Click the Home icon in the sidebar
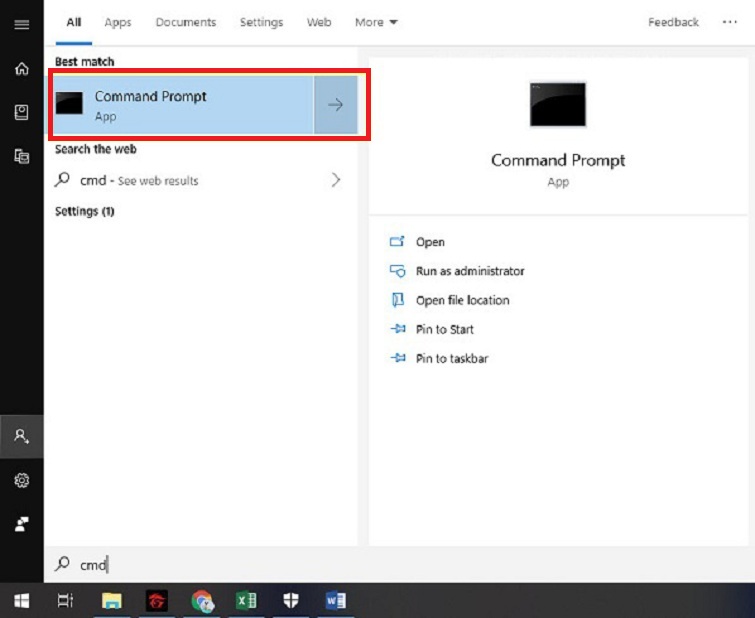Viewport: 755px width, 618px height. pos(21,69)
